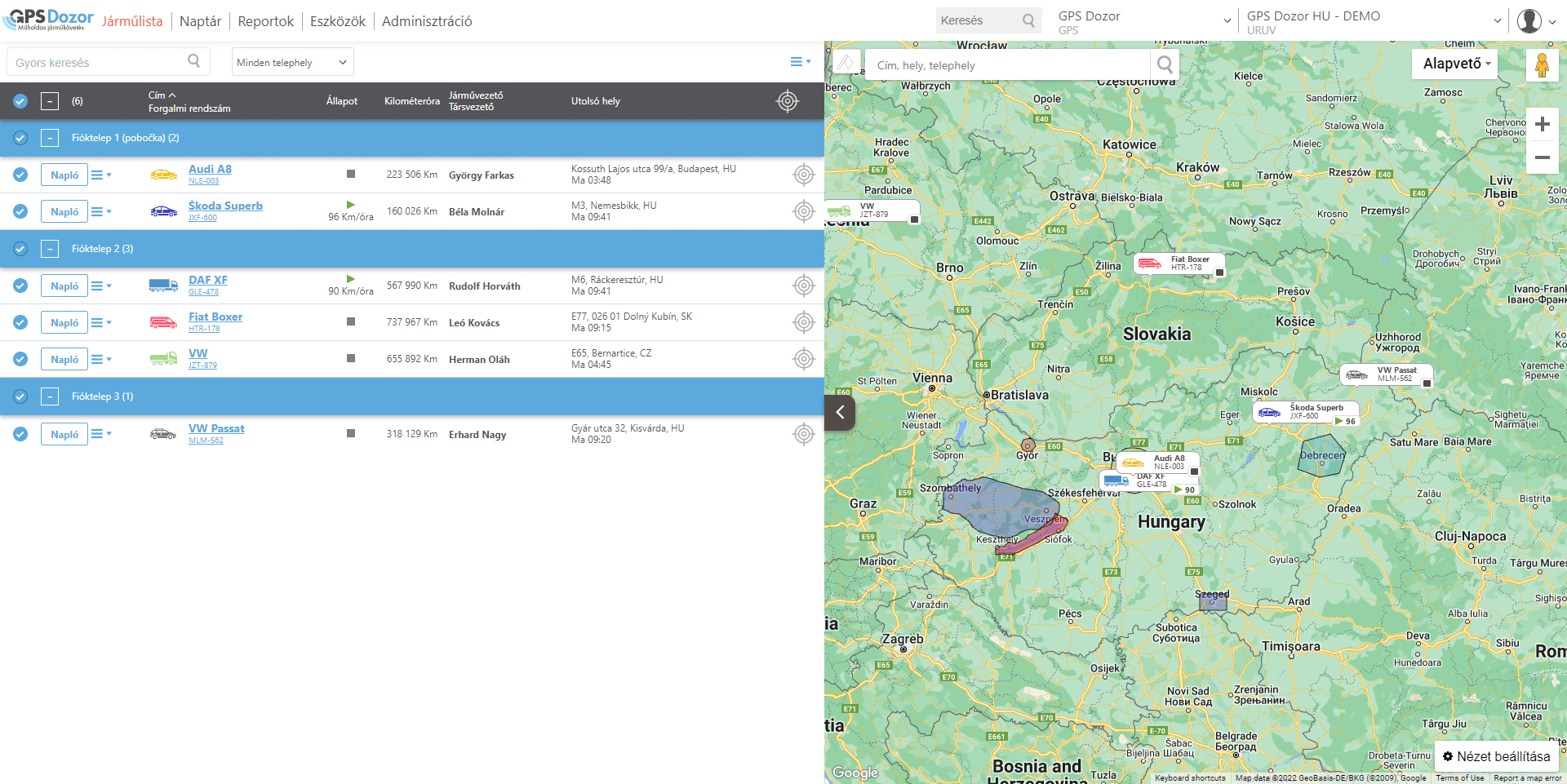Open the user profile avatar menu

click(1537, 21)
